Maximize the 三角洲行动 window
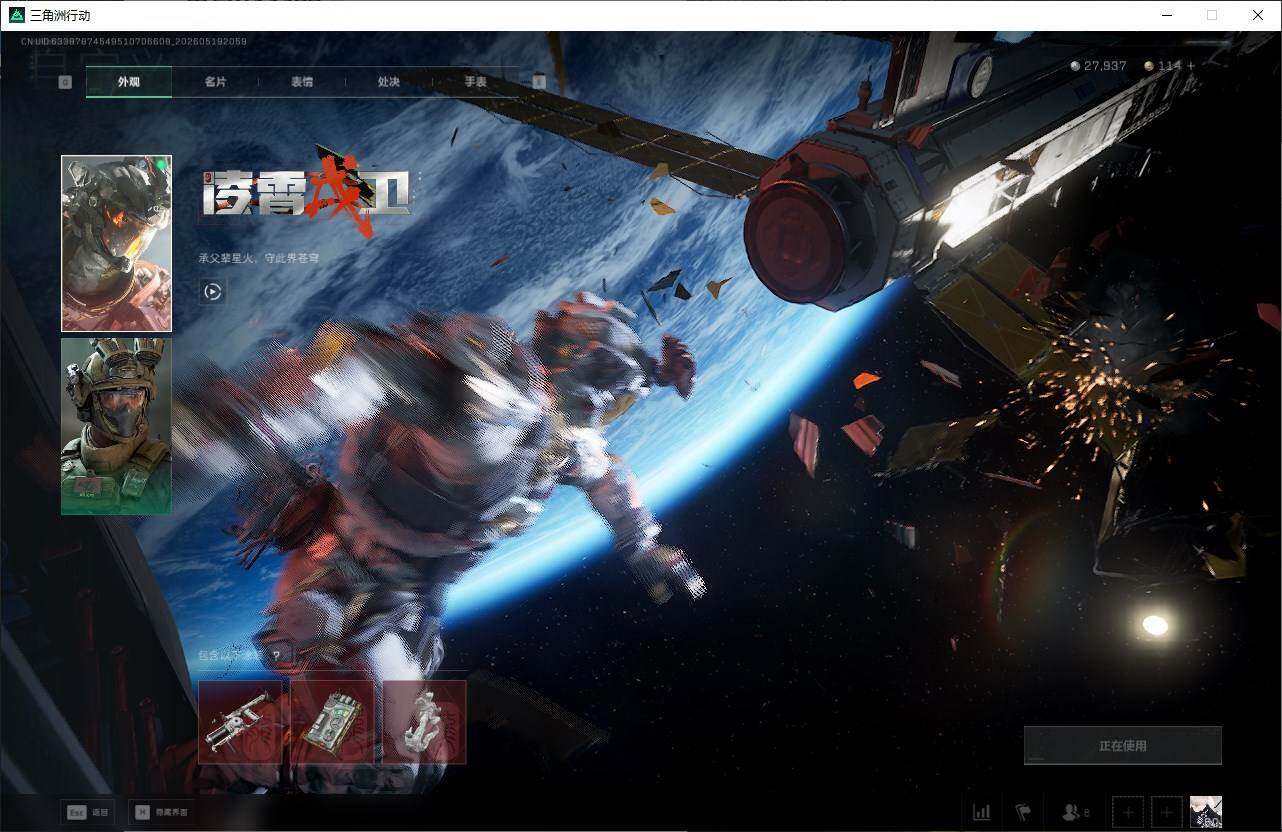 tap(1212, 15)
